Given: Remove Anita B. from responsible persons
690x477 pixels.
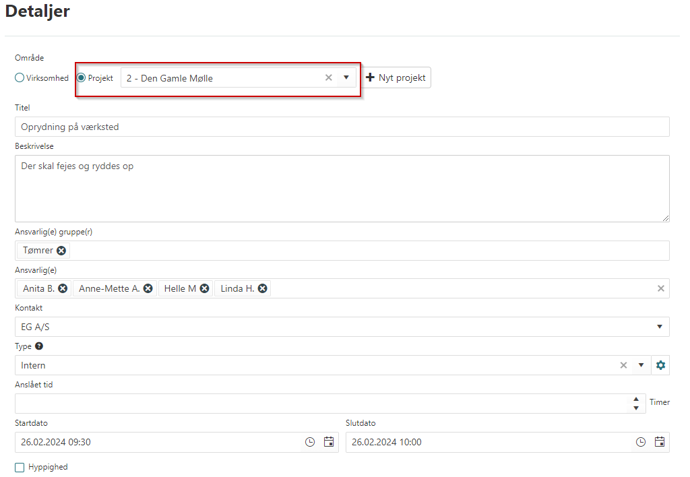Looking at the screenshot, I should (x=63, y=288).
